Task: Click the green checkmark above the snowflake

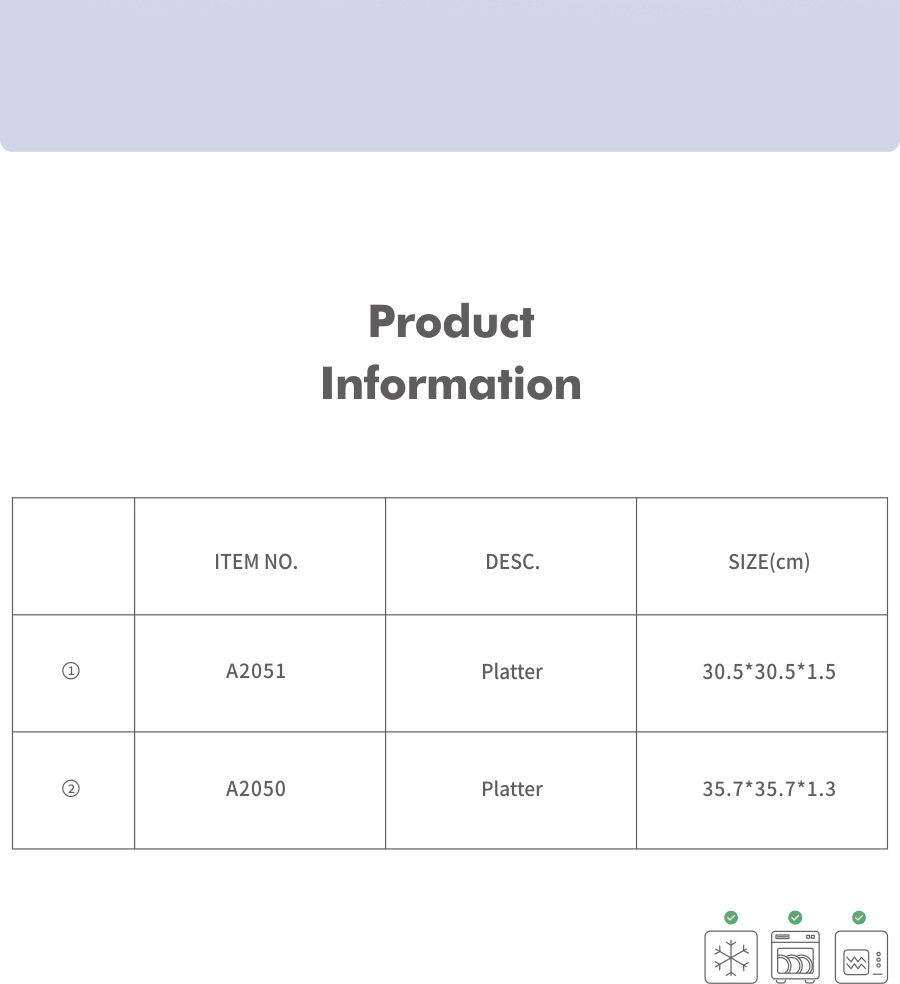Action: (731, 917)
